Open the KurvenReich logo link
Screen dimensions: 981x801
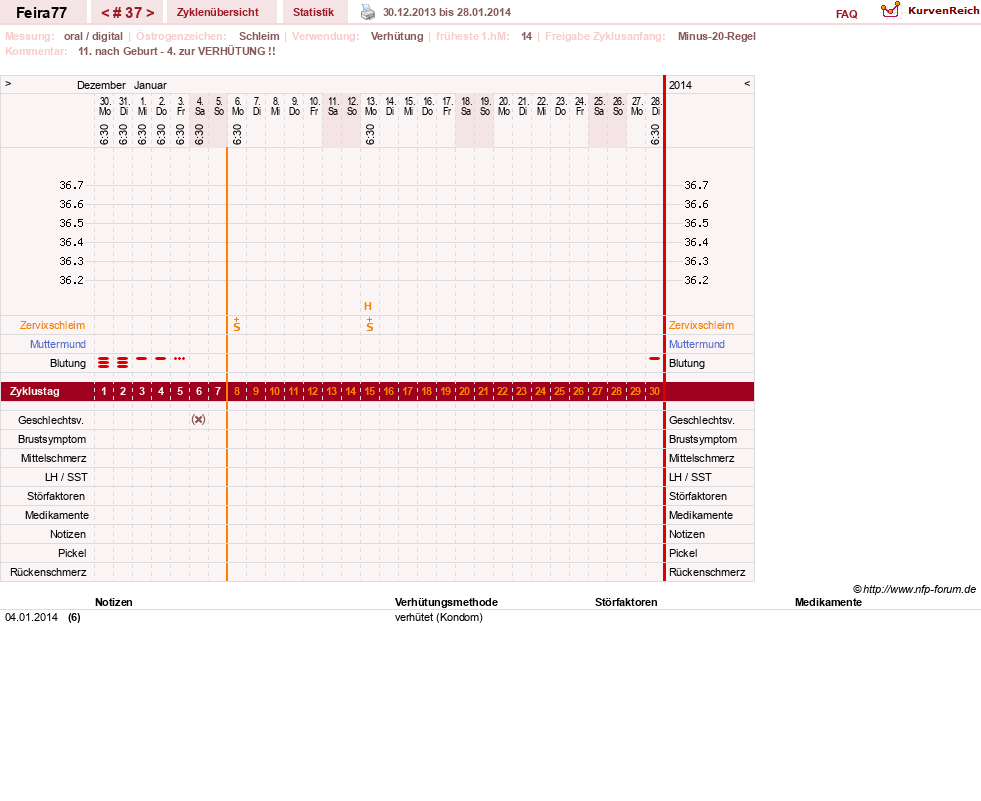930,11
